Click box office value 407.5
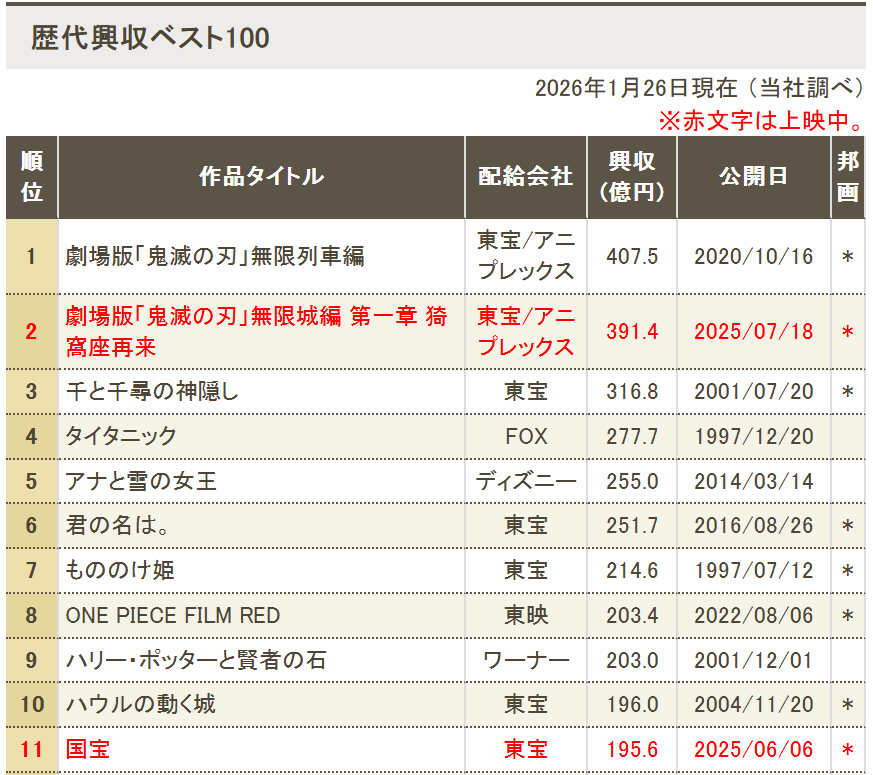This screenshot has height=775, width=873. click(632, 257)
